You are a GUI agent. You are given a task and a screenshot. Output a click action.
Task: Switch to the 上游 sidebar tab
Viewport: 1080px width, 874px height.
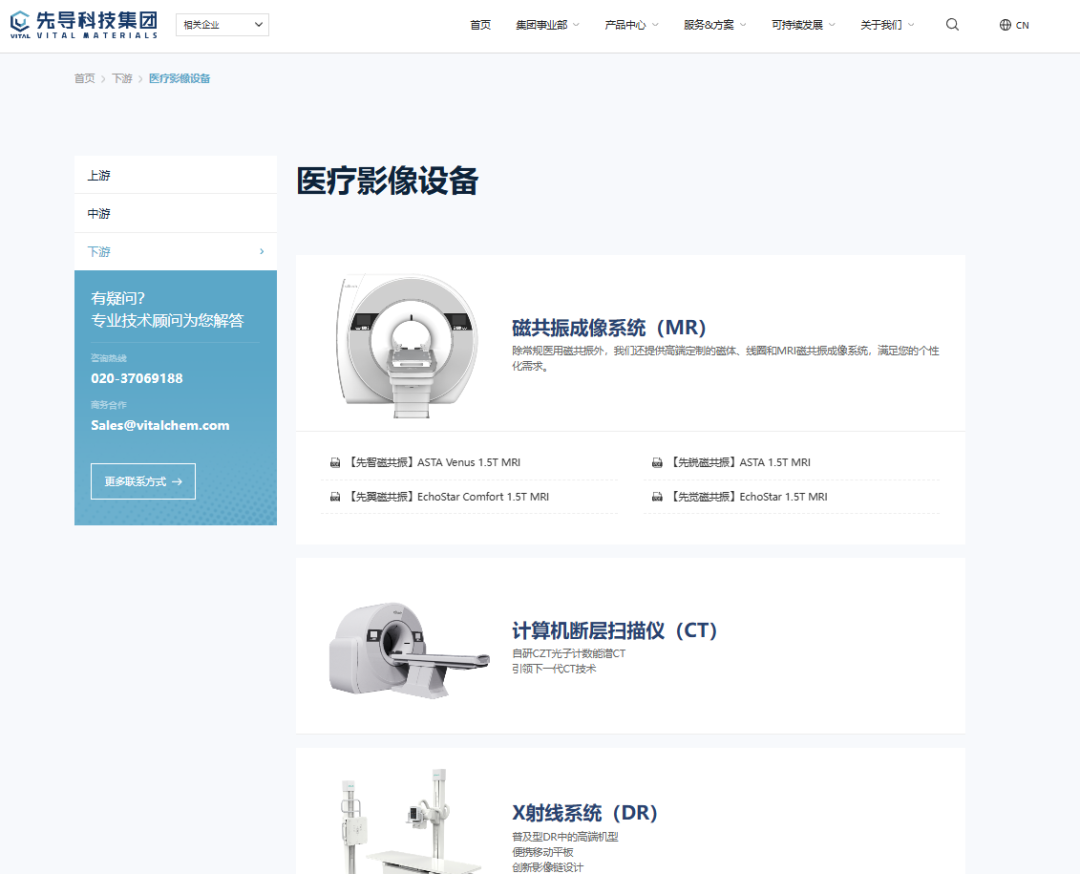(97, 175)
